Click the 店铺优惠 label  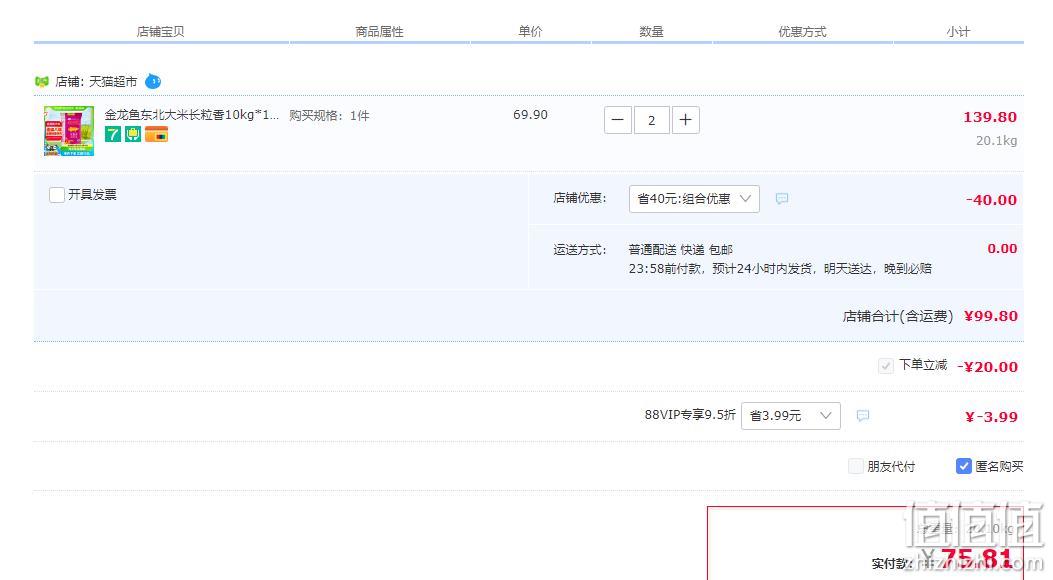(580, 198)
